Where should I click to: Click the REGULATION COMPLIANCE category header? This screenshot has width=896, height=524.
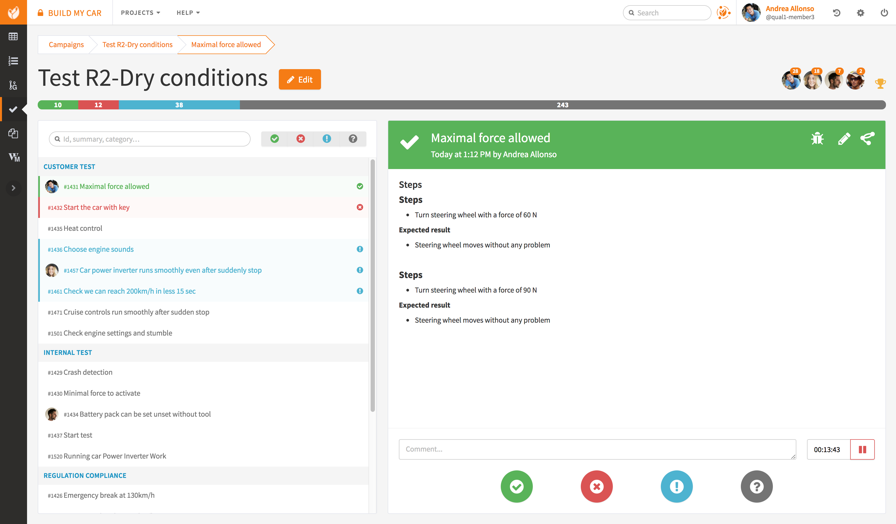click(x=203, y=475)
